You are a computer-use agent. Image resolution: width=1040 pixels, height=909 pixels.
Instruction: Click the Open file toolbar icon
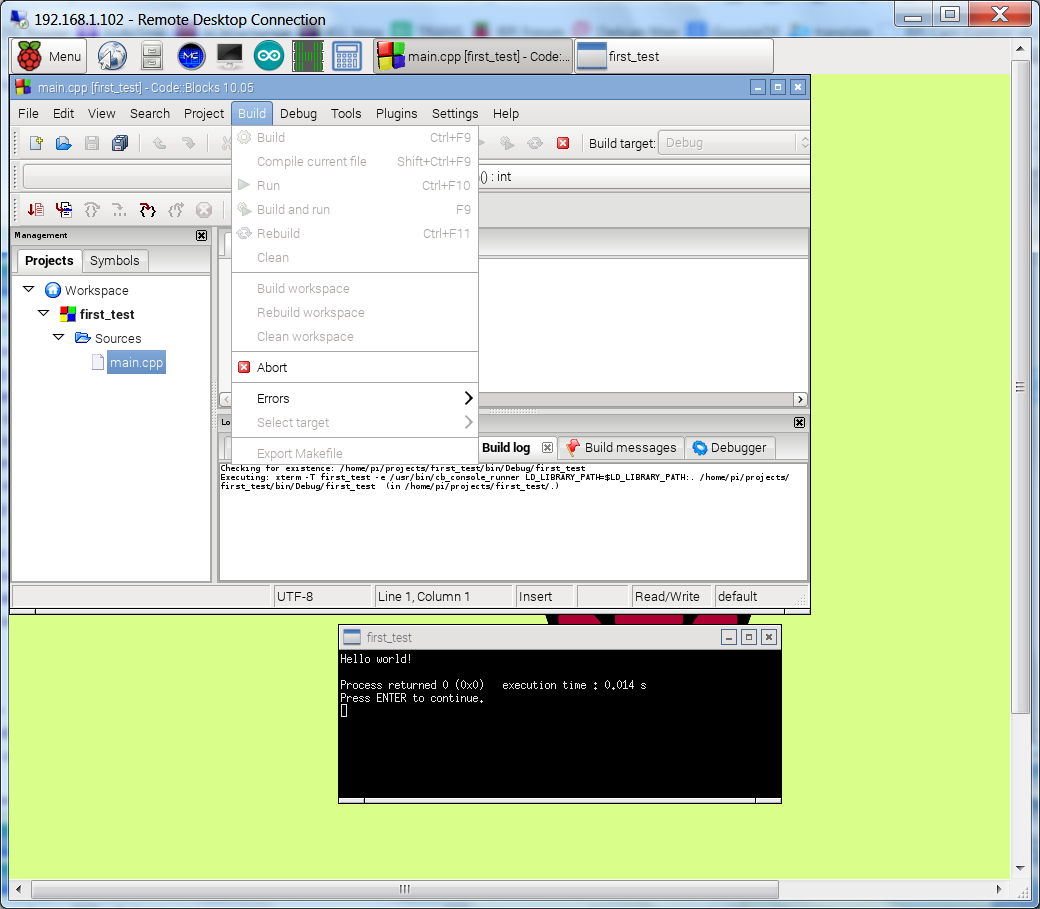(63, 143)
